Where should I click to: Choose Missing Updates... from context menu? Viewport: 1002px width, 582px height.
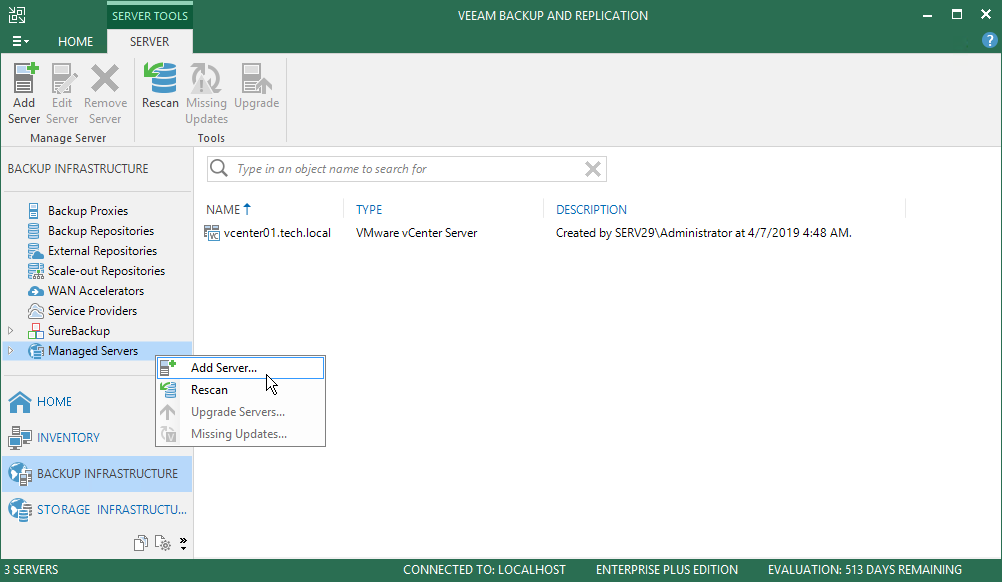(241, 434)
